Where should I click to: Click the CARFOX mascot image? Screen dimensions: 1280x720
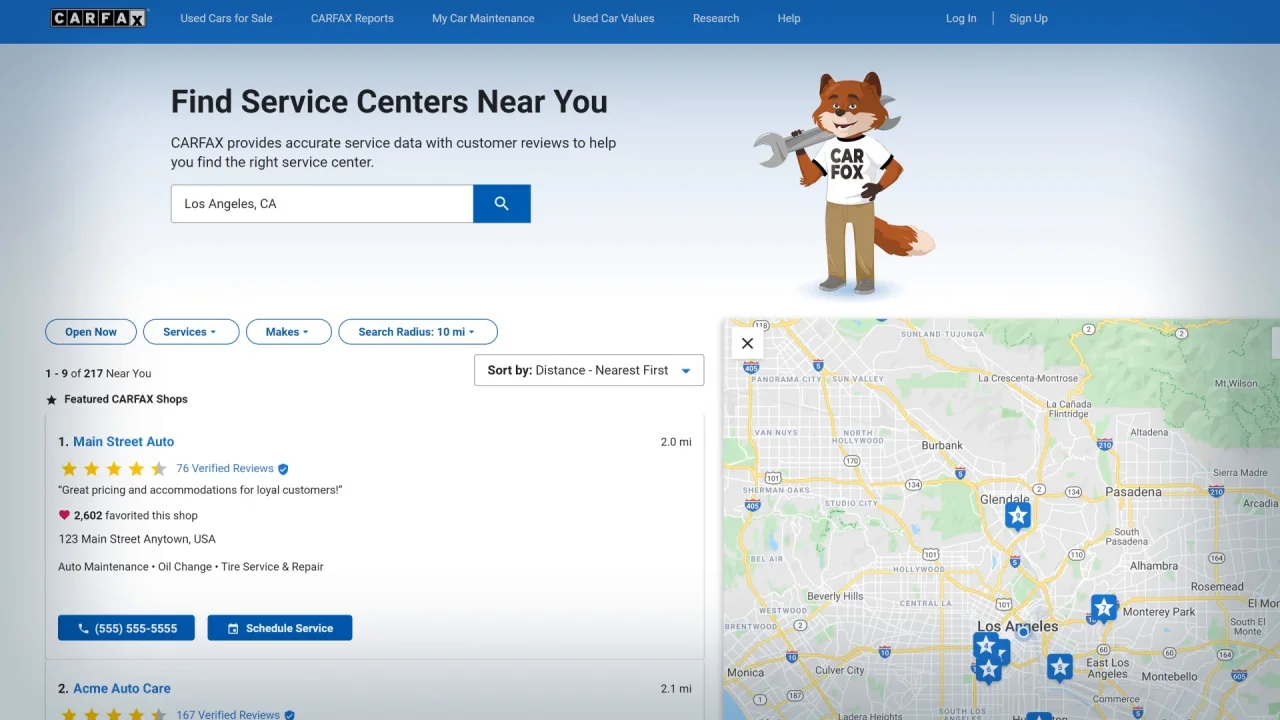coord(845,184)
